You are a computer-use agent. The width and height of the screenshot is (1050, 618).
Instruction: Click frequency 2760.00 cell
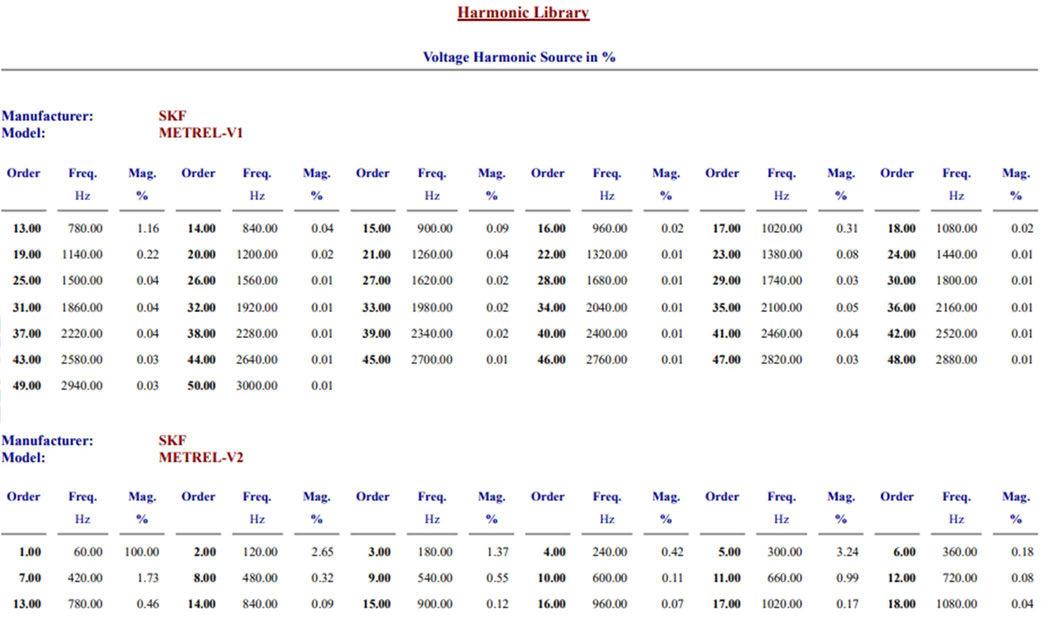click(607, 360)
